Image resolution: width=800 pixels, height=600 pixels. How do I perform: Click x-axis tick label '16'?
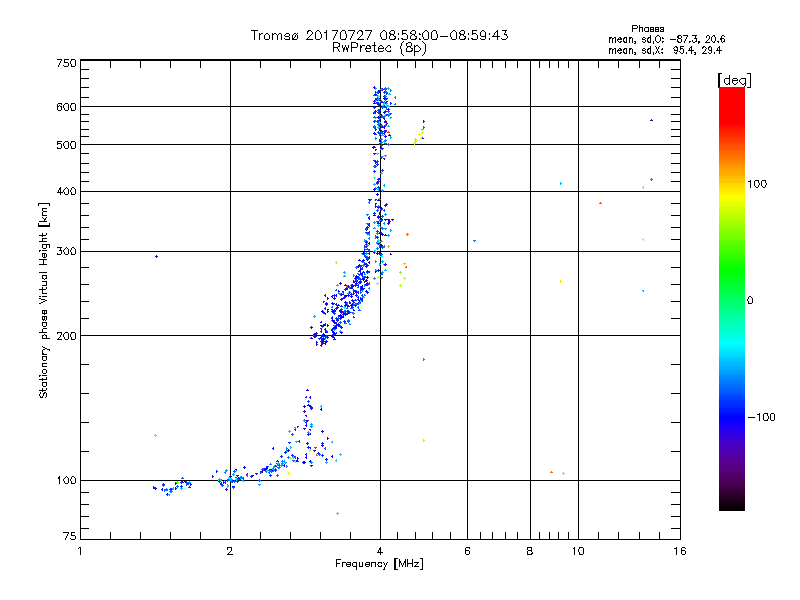pyautogui.click(x=680, y=551)
